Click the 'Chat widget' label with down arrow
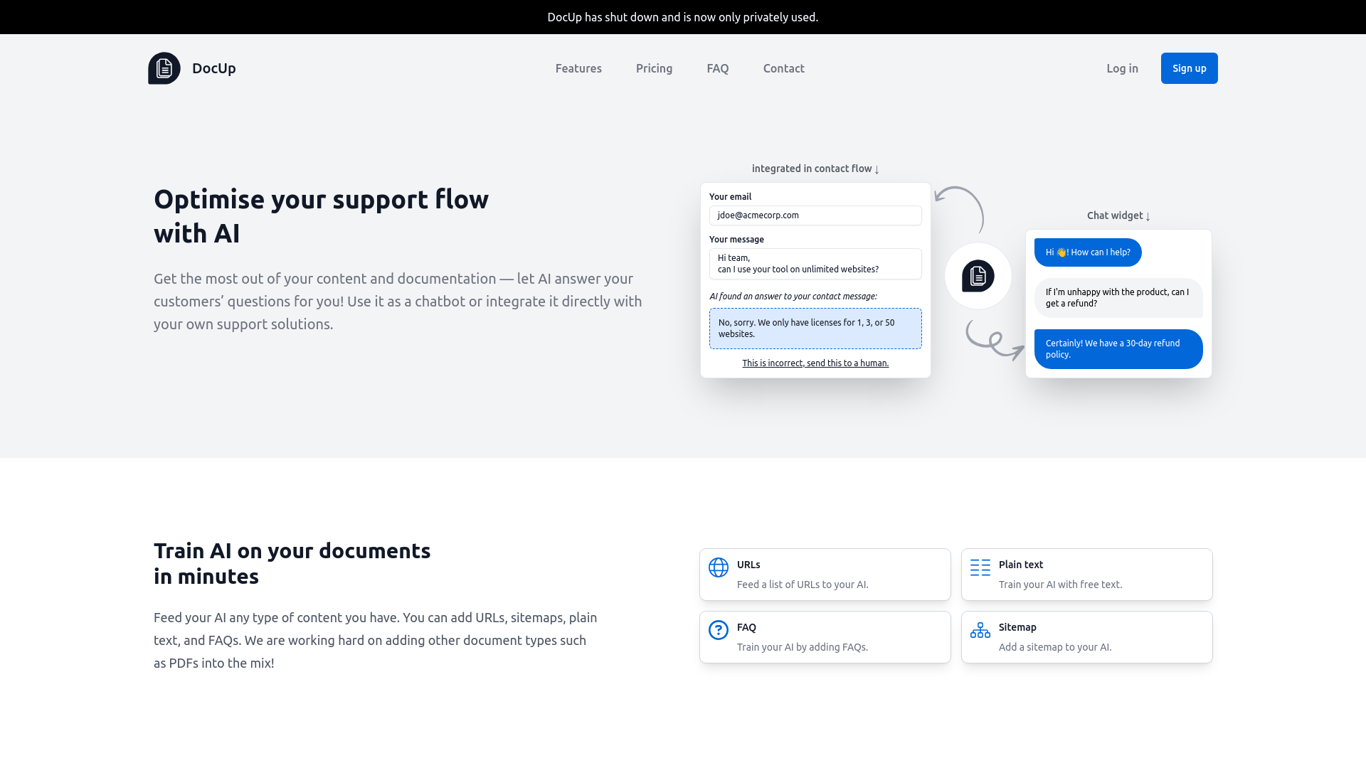The image size is (1366, 768). tap(1118, 215)
